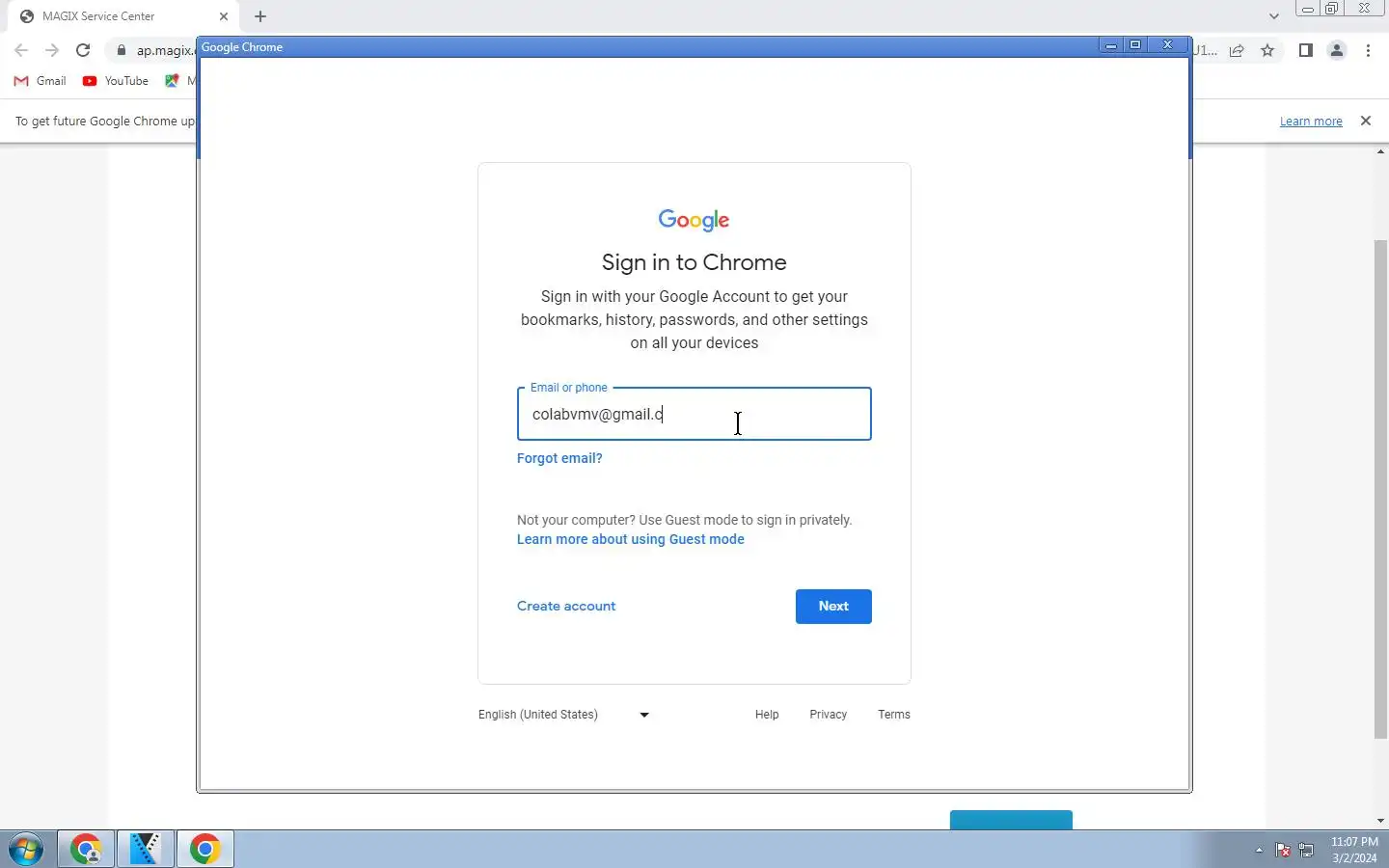This screenshot has width=1389, height=868.
Task: Click the scroll down arrow of page scrollbar
Action: click(x=1381, y=821)
